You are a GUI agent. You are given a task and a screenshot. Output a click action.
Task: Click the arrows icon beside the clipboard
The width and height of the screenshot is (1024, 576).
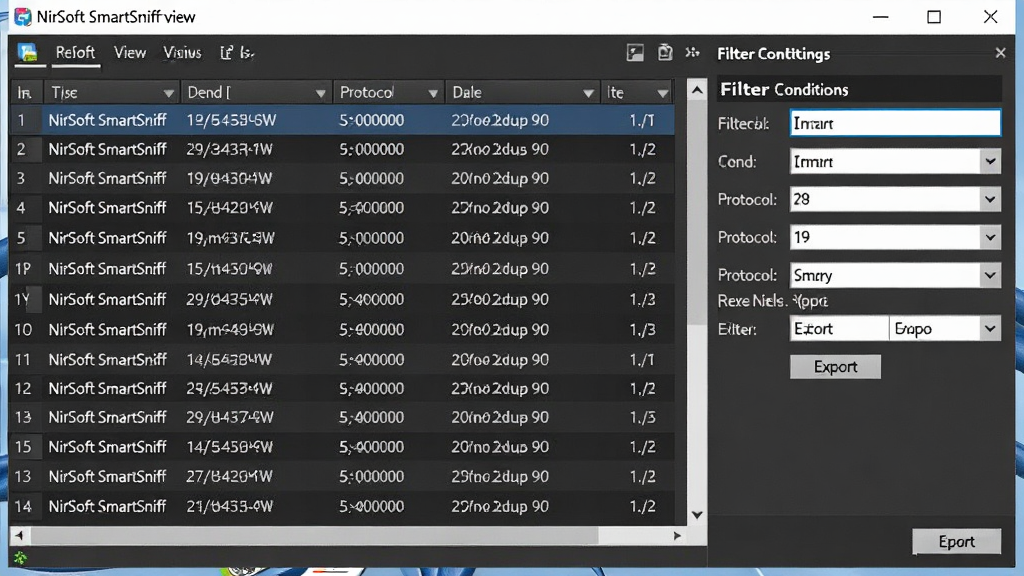click(x=692, y=53)
